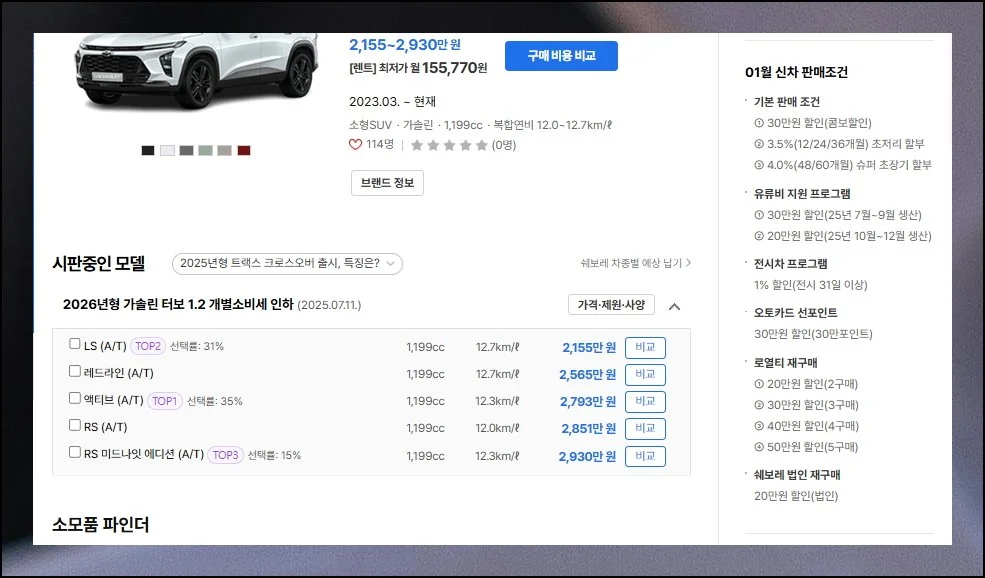Open the 쉐보레 차종별 예상 납기 link
985x578 pixels.
coord(636,264)
